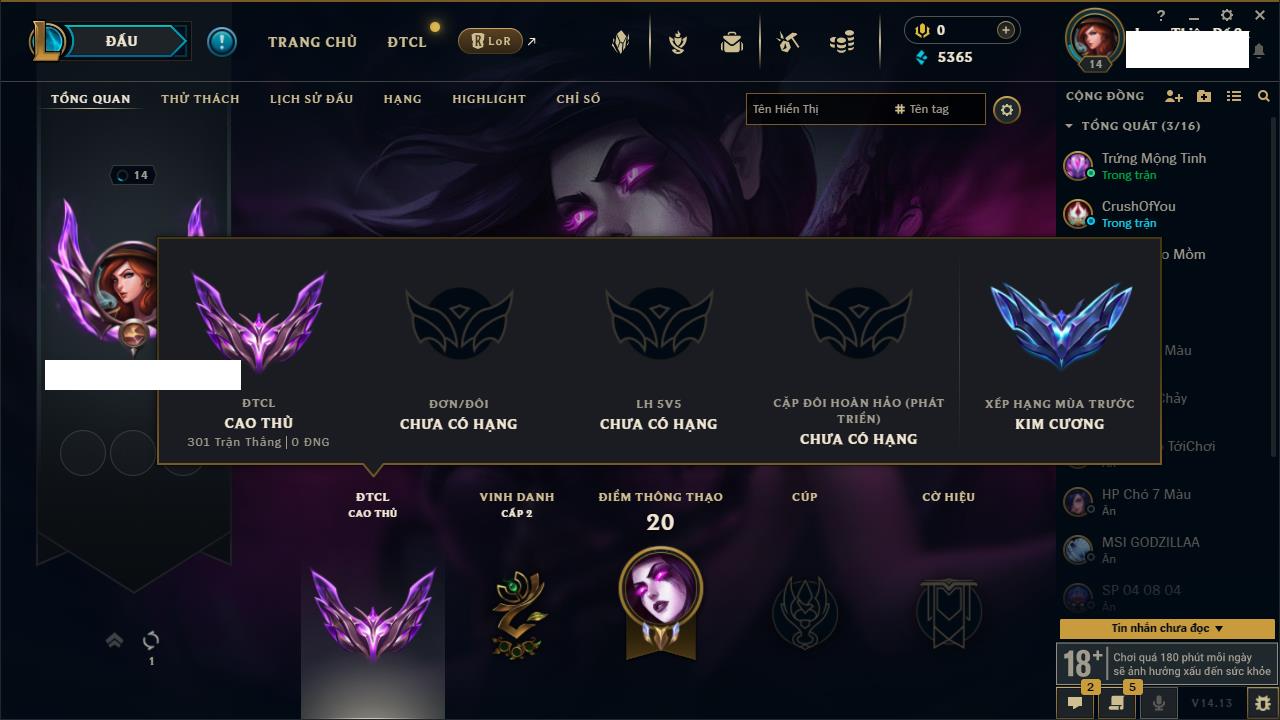Toggle the friends list view icon
Viewport: 1280px width, 720px height.
[x=1234, y=96]
